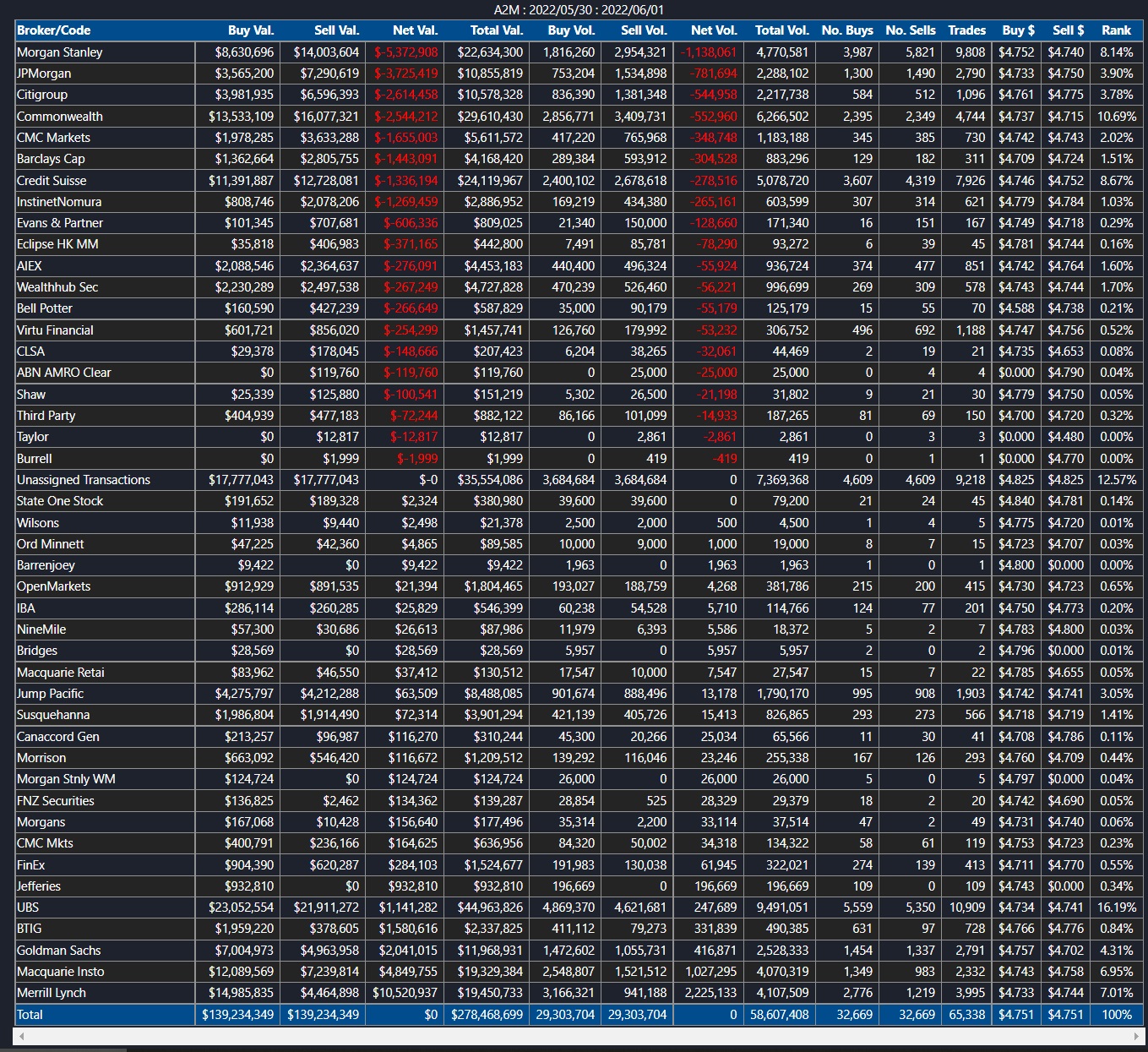The width and height of the screenshot is (1148, 1052).
Task: Sort by Broker/Code column header
Action: [x=54, y=30]
